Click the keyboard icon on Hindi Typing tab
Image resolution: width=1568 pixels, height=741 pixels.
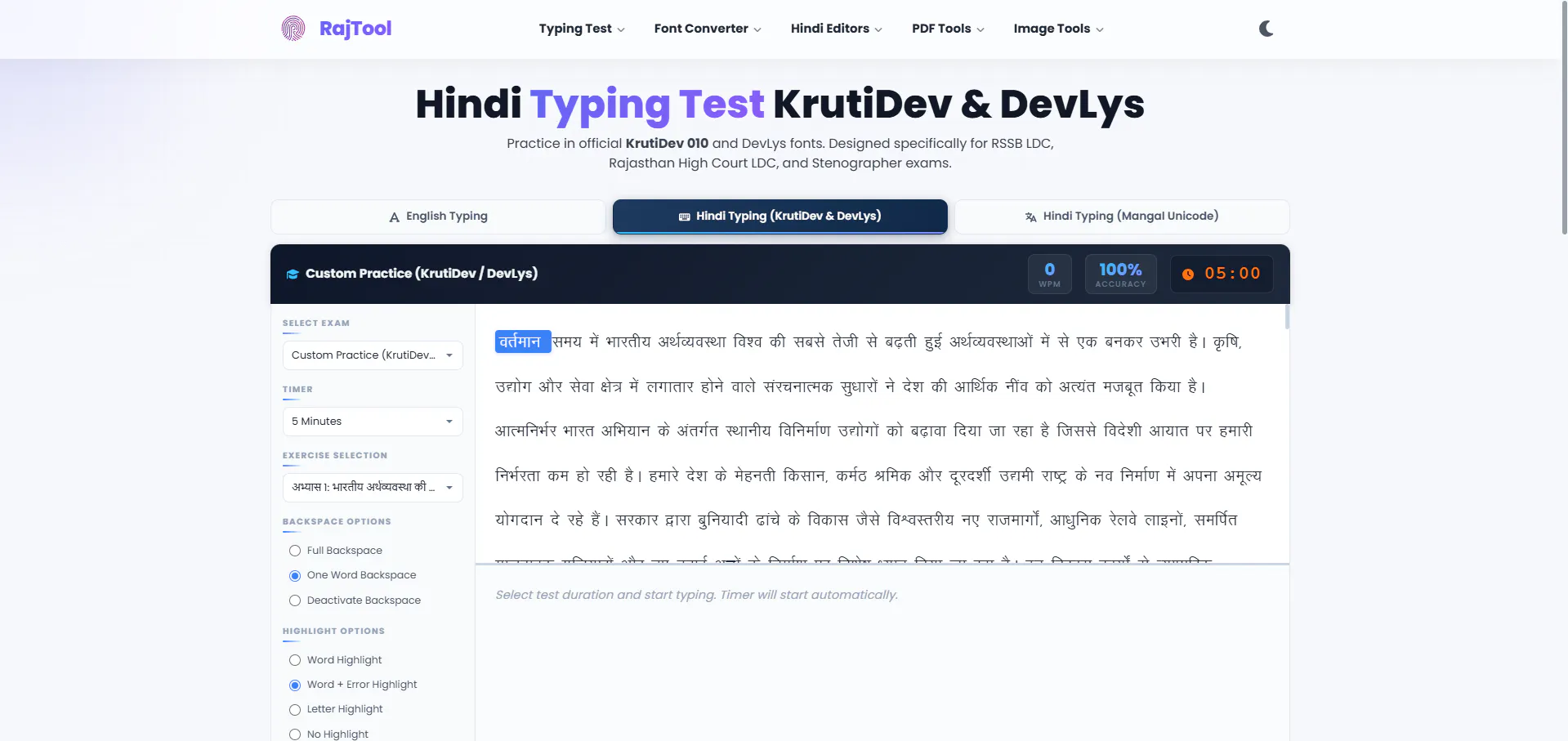pos(685,216)
